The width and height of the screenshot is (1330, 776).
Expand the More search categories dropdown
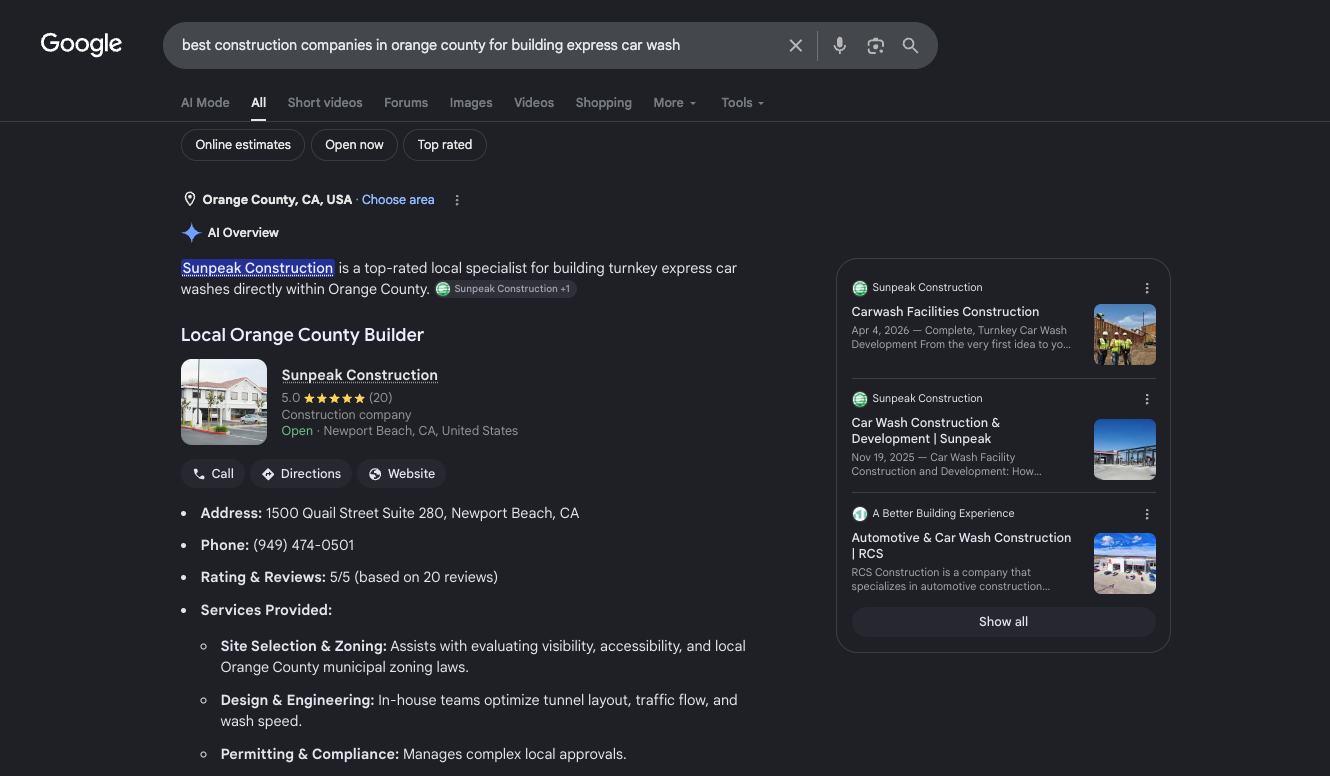pos(675,103)
